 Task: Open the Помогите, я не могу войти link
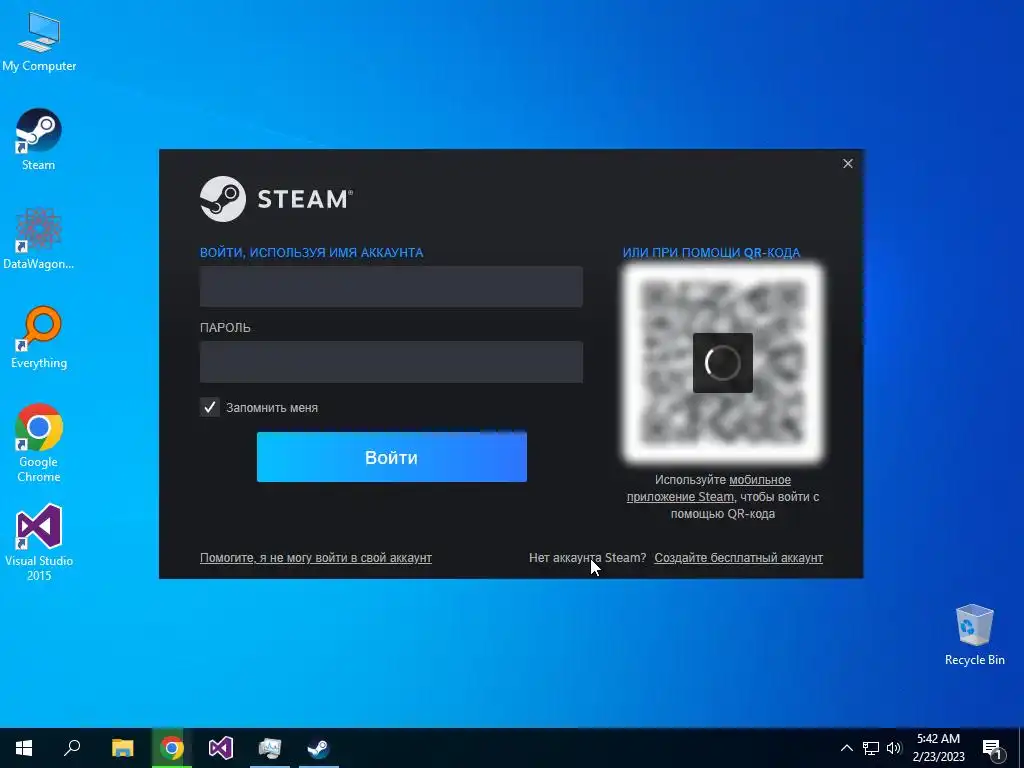(x=316, y=558)
